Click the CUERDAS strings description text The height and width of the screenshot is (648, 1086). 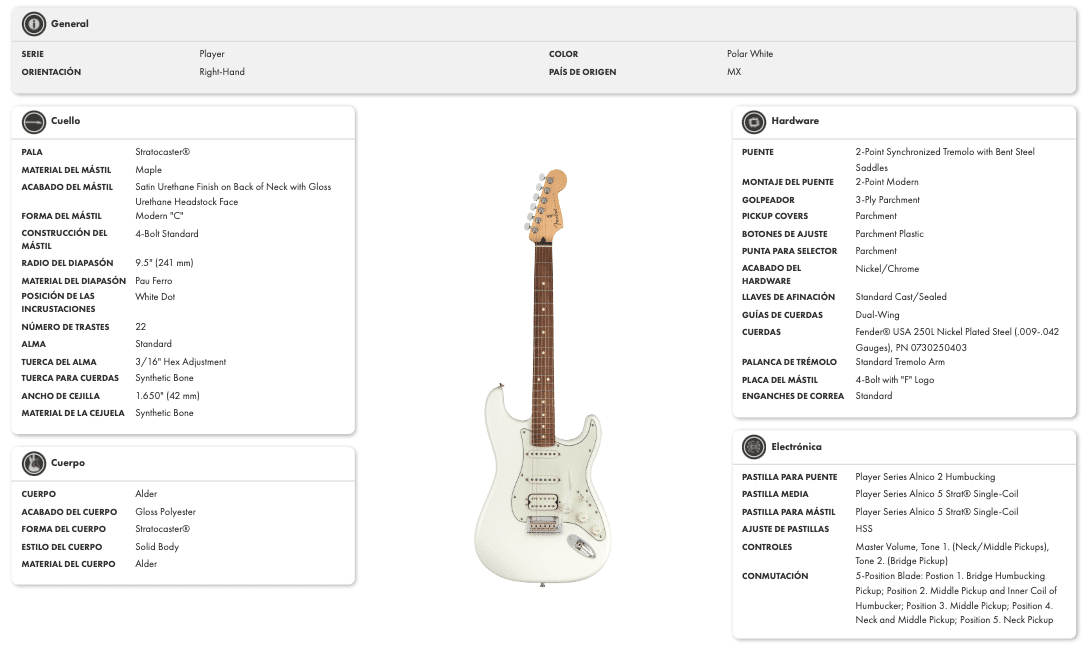[957, 340]
